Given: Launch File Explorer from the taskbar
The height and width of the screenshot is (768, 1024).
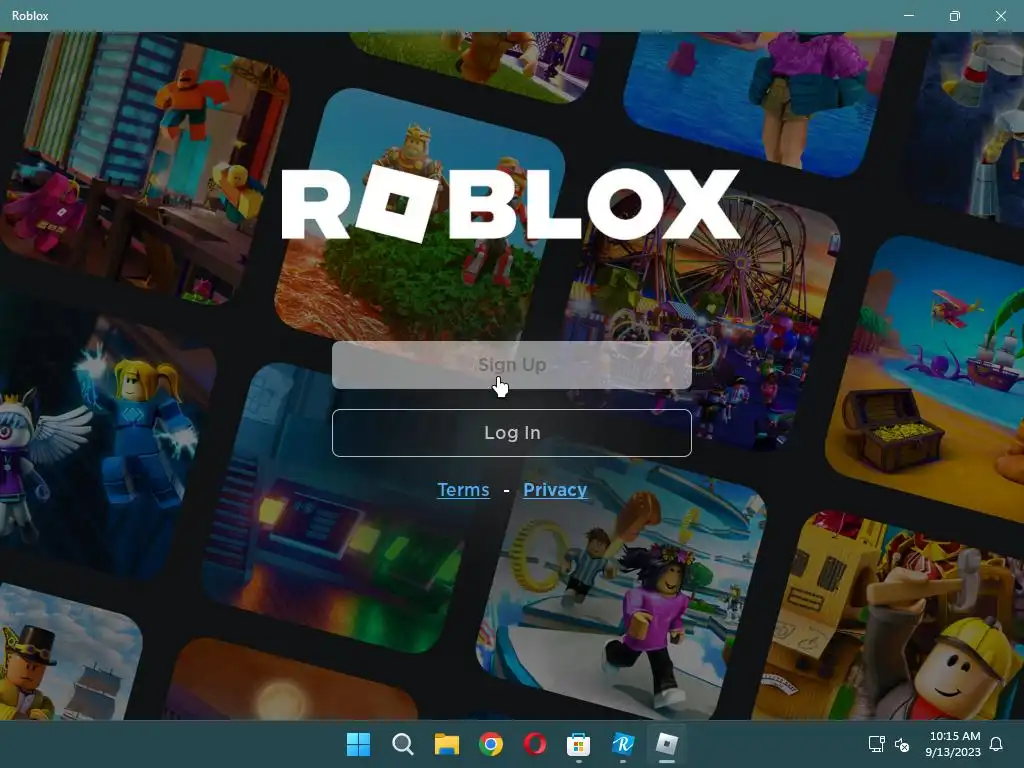Looking at the screenshot, I should pyautogui.click(x=447, y=744).
